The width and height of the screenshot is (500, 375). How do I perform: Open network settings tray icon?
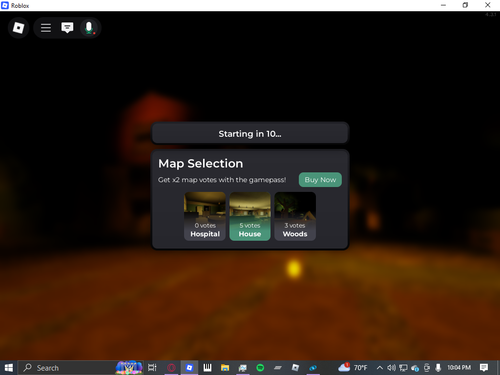403,368
